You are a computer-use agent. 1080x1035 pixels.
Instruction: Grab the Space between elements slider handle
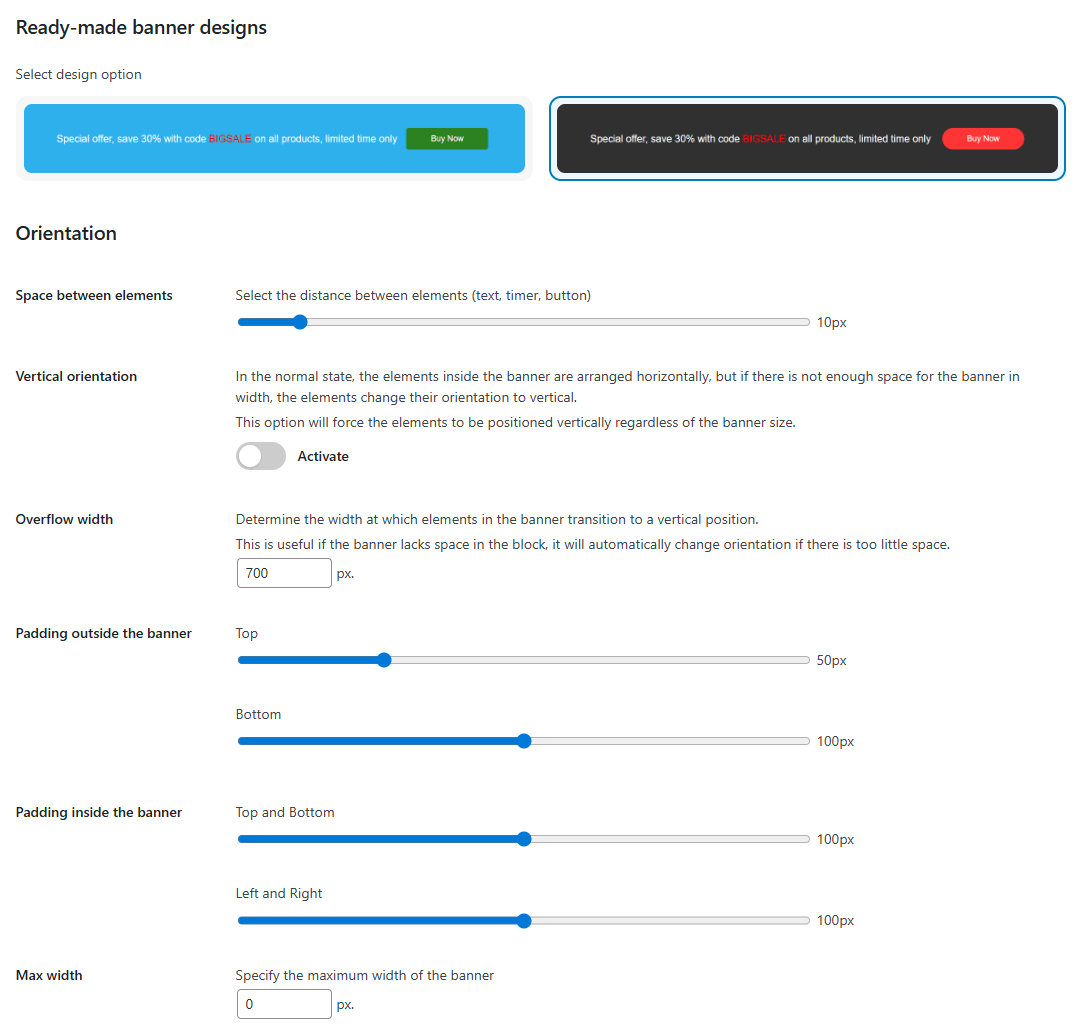click(x=299, y=322)
